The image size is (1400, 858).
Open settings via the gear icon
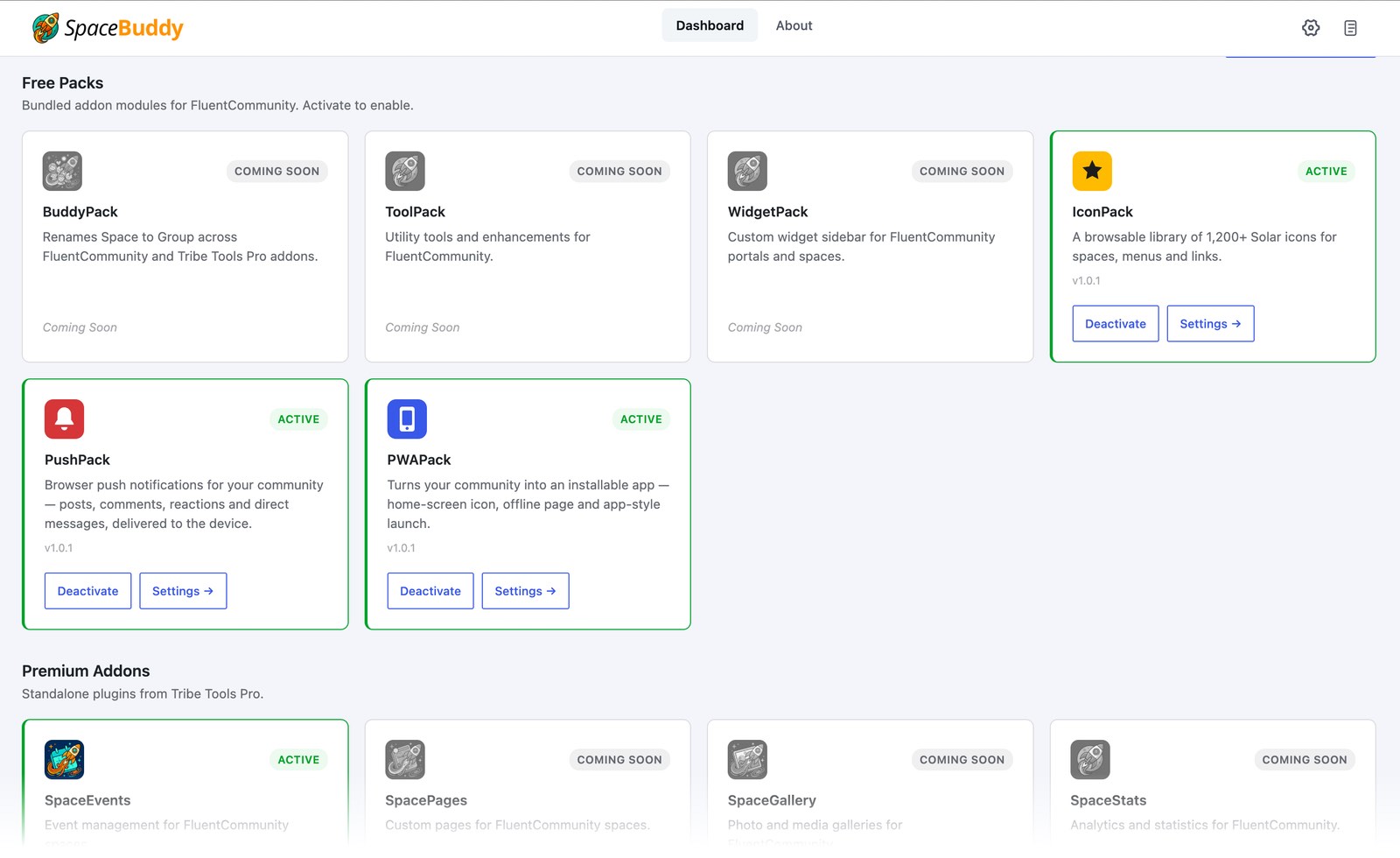pos(1311,28)
